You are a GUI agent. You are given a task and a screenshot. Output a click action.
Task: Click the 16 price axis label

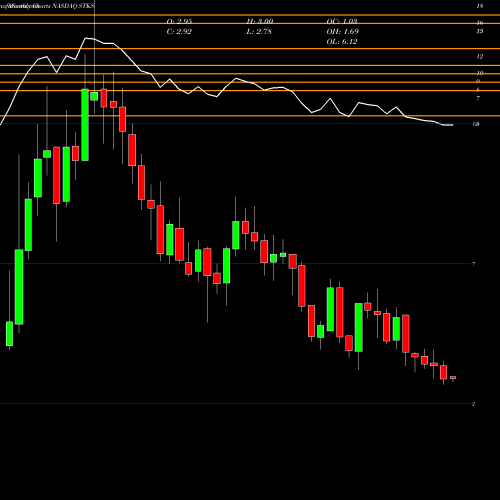click(480, 23)
